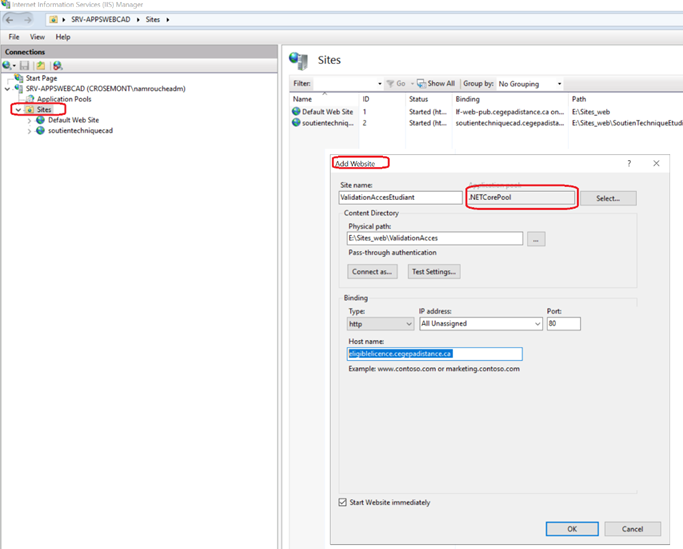Toggle Start Website immediately checkbox
Image resolution: width=683 pixels, height=549 pixels.
(x=345, y=502)
